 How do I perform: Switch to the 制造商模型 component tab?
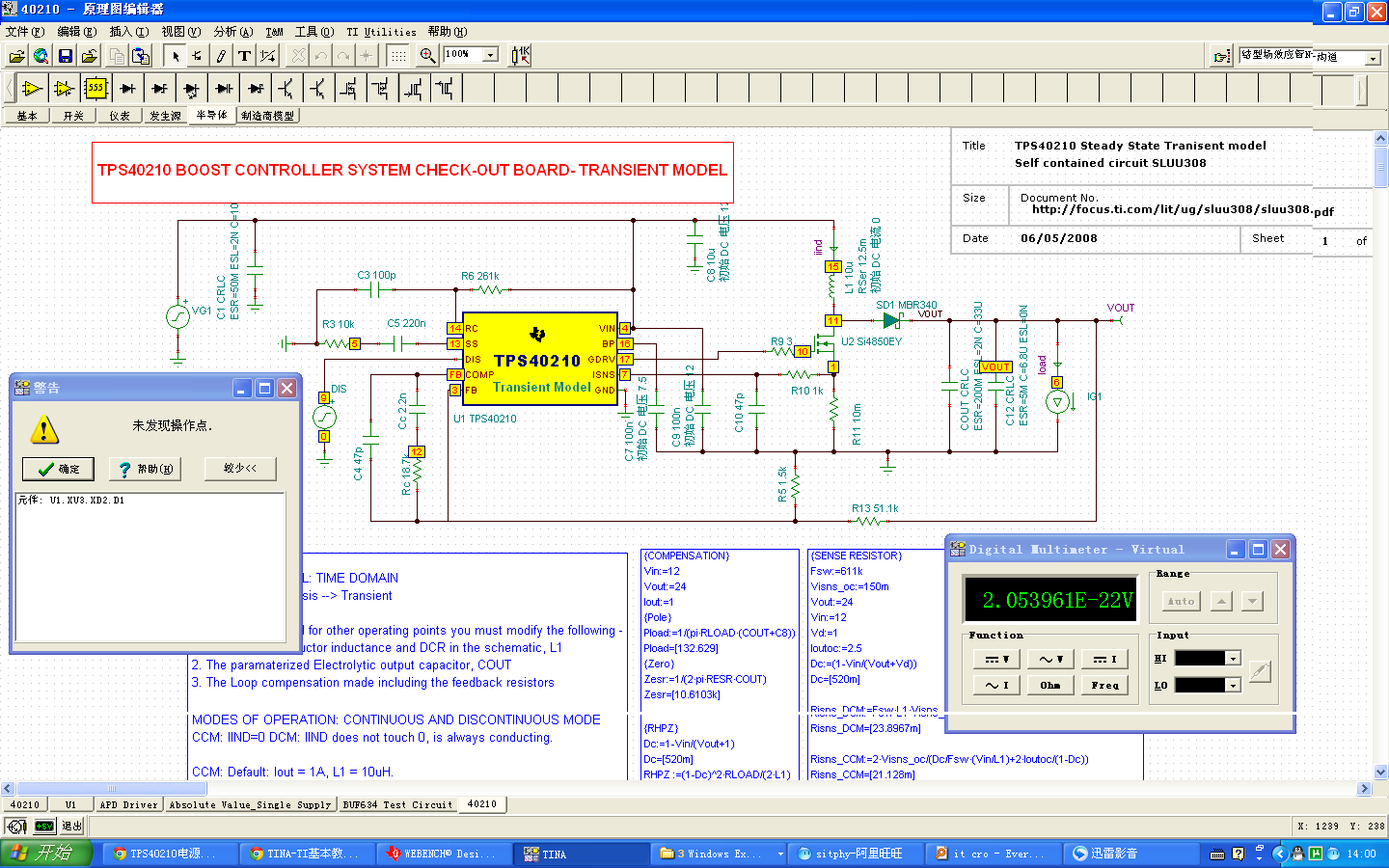(x=267, y=116)
